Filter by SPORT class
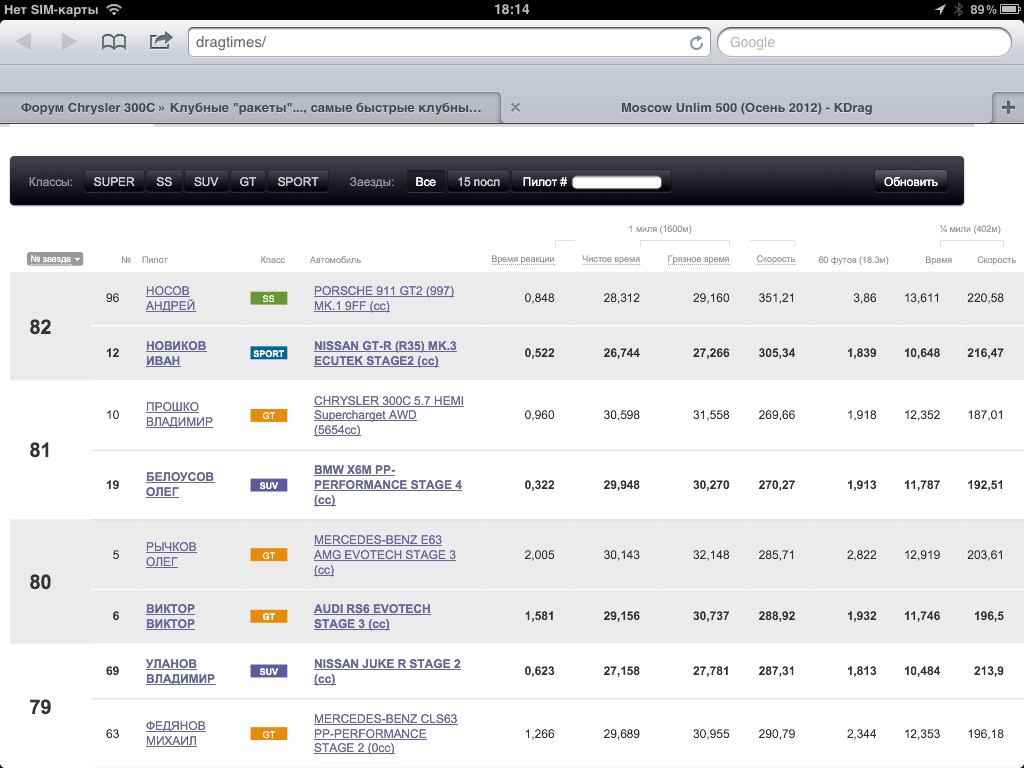Screen dimensions: 1024x768 (x=298, y=182)
